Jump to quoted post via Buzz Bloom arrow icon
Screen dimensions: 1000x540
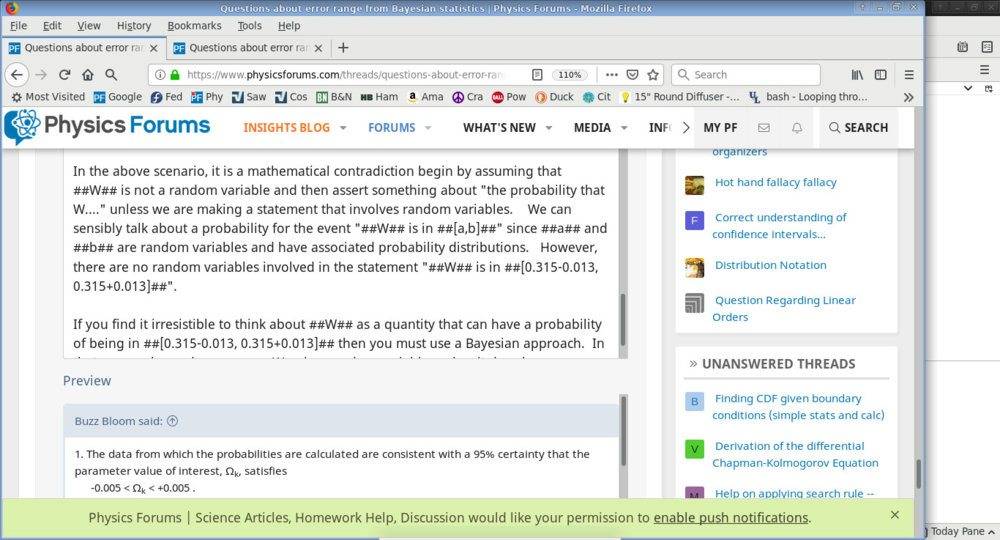click(172, 421)
